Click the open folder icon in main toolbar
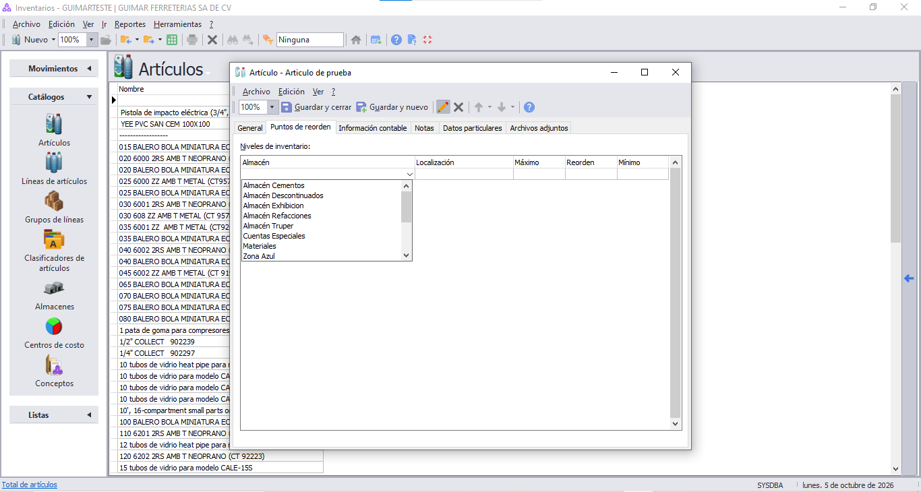Screen dimensions: 921x492 click(x=106, y=40)
